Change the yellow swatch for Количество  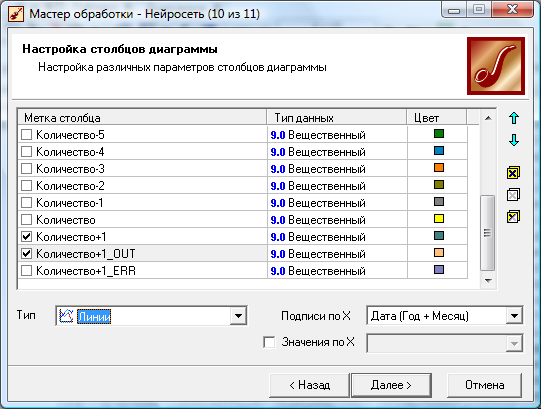click(439, 218)
